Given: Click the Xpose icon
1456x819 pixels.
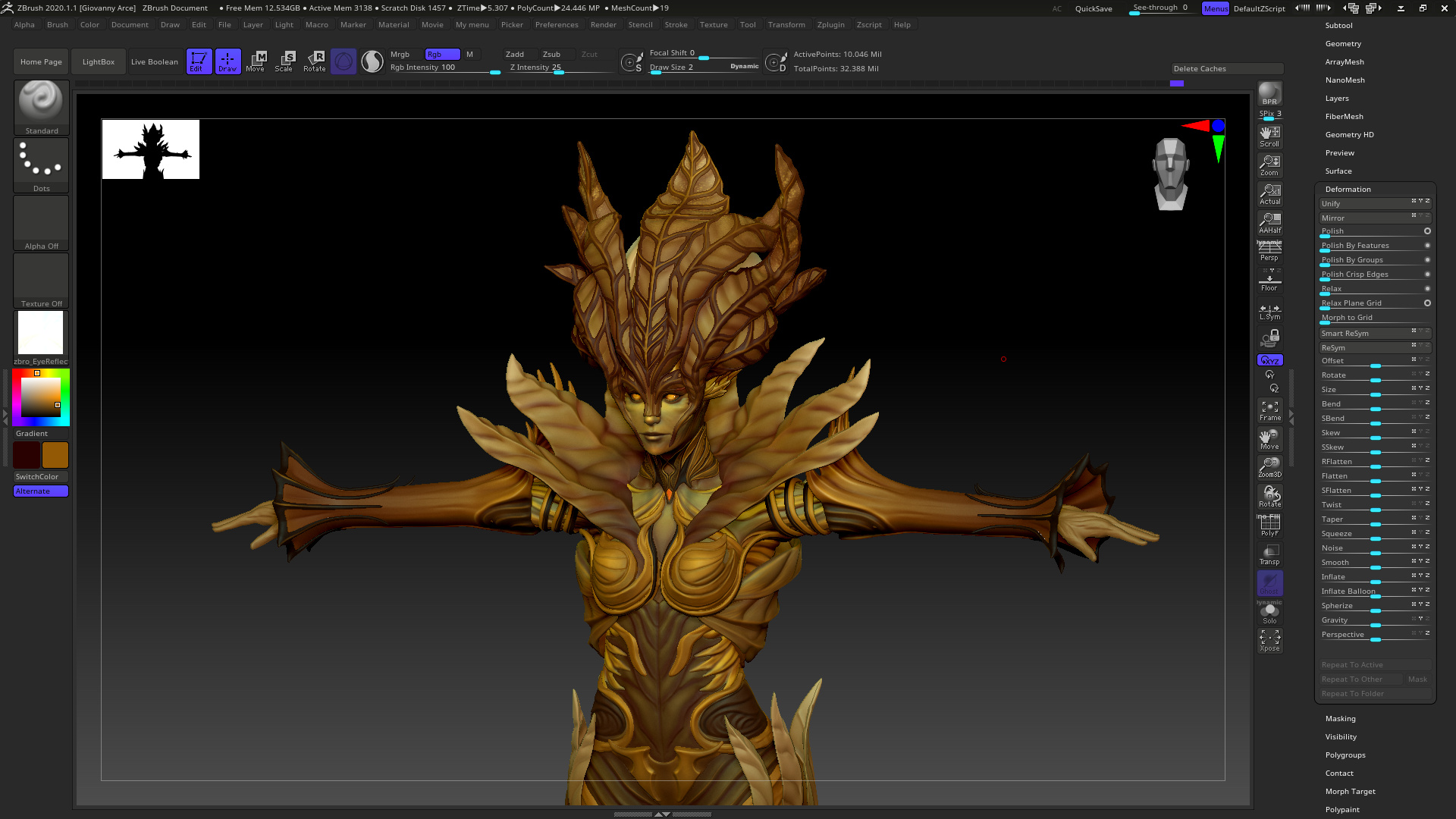Looking at the screenshot, I should coord(1269,641).
